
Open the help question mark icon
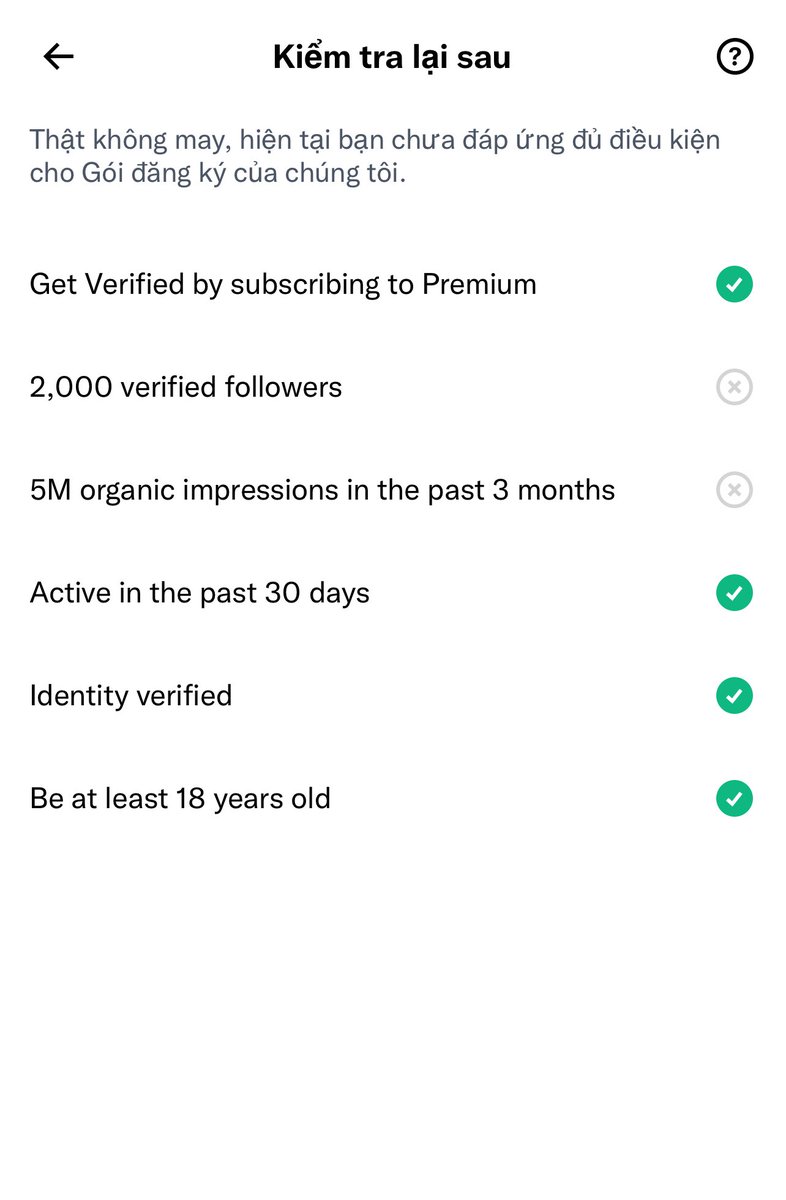point(735,57)
